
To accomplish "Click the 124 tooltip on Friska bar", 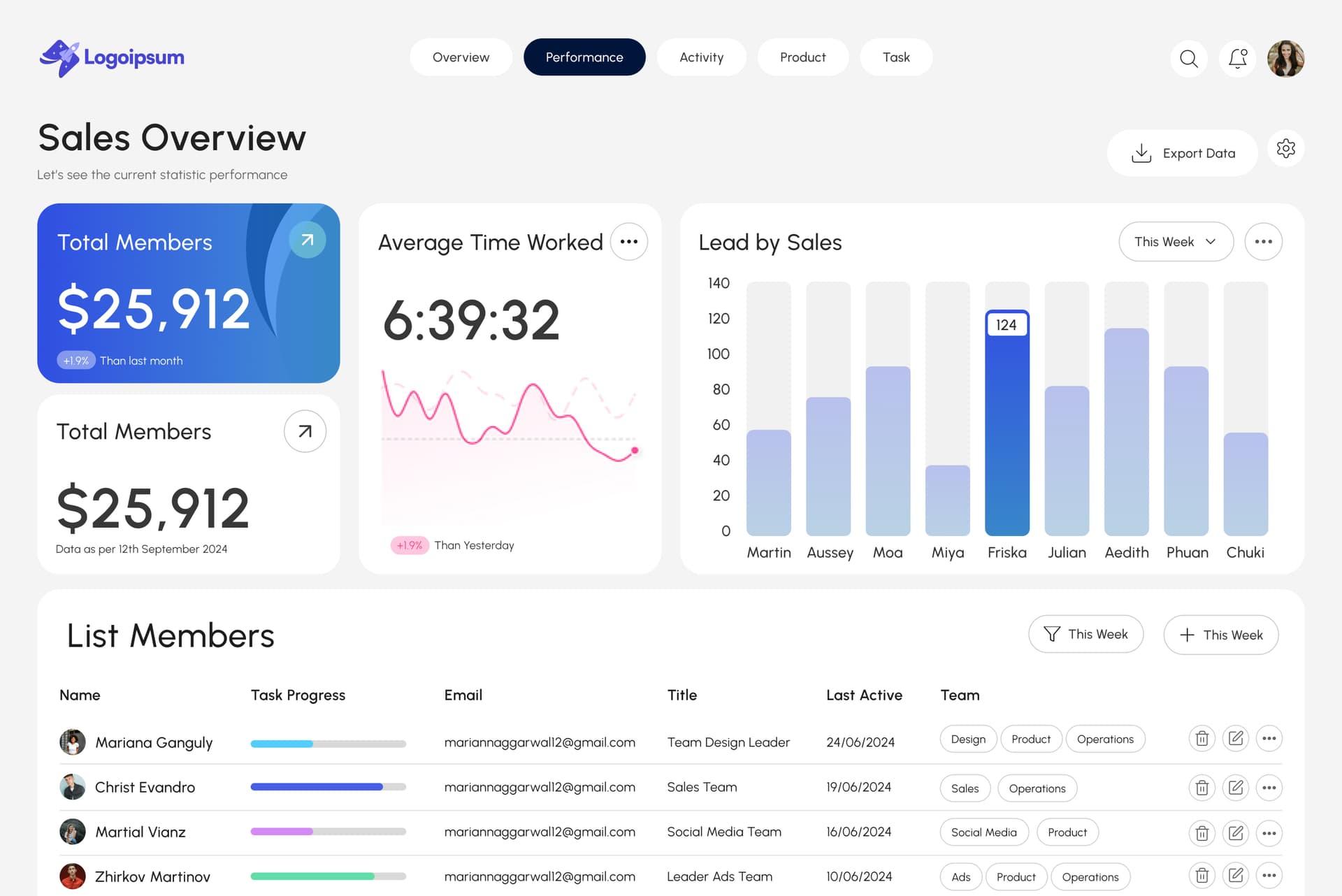I will 1006,325.
